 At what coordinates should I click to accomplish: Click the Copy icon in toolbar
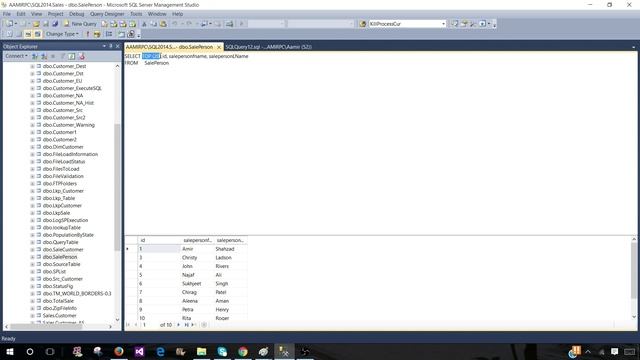click(153, 24)
